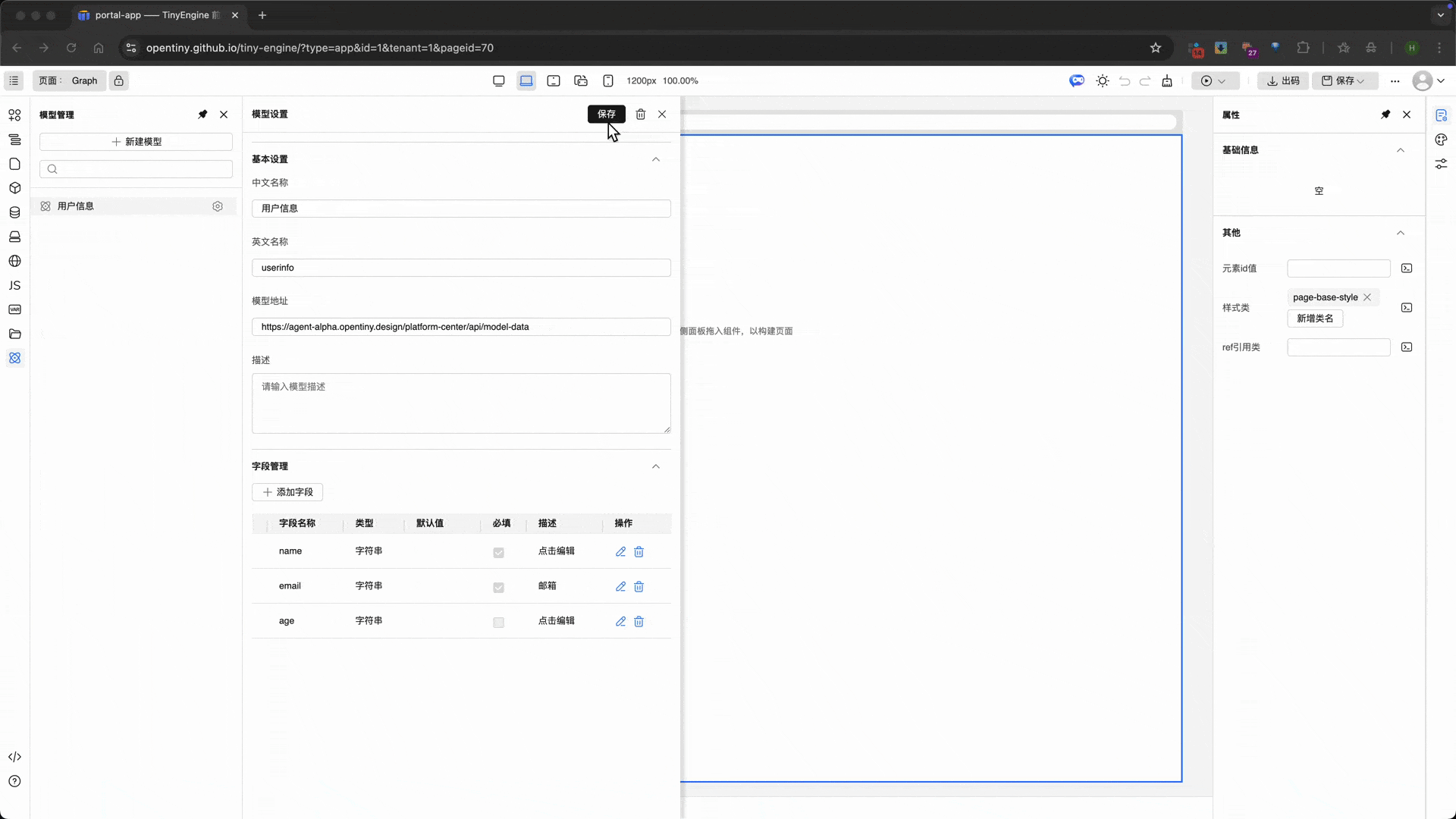Toggle the light/dark theme sun icon
1456x819 pixels.
pyautogui.click(x=1102, y=81)
